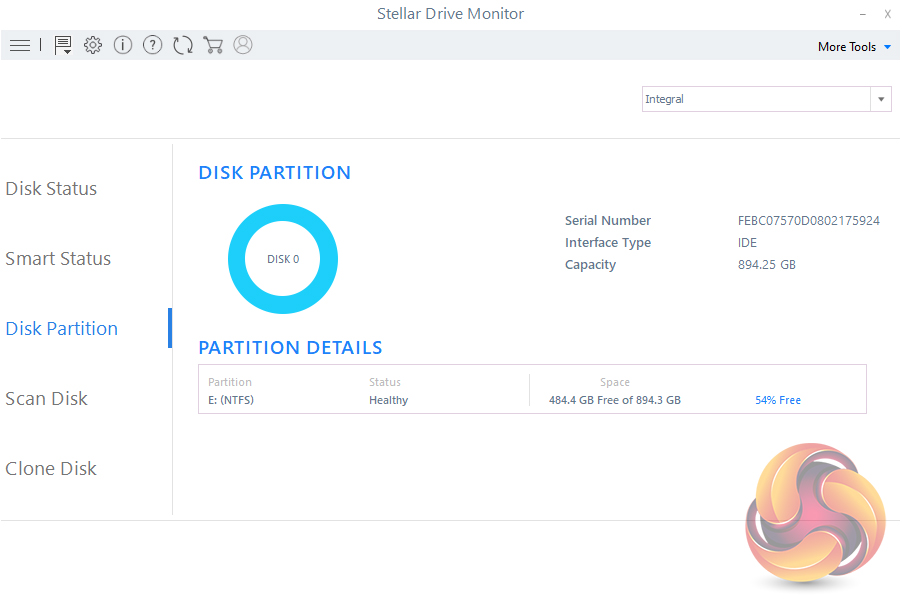Expand the More Tools dropdown
Screen dimensions: 902x599
853,47
